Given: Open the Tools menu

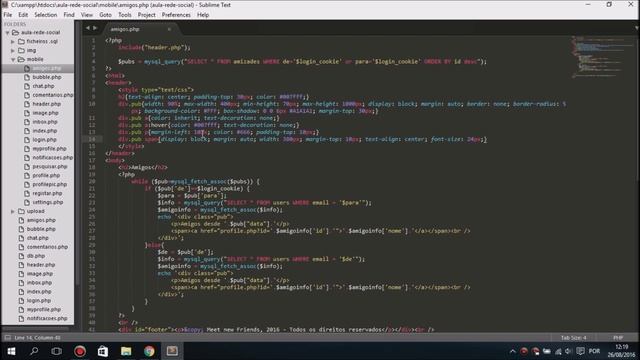Looking at the screenshot, I should click(124, 15).
